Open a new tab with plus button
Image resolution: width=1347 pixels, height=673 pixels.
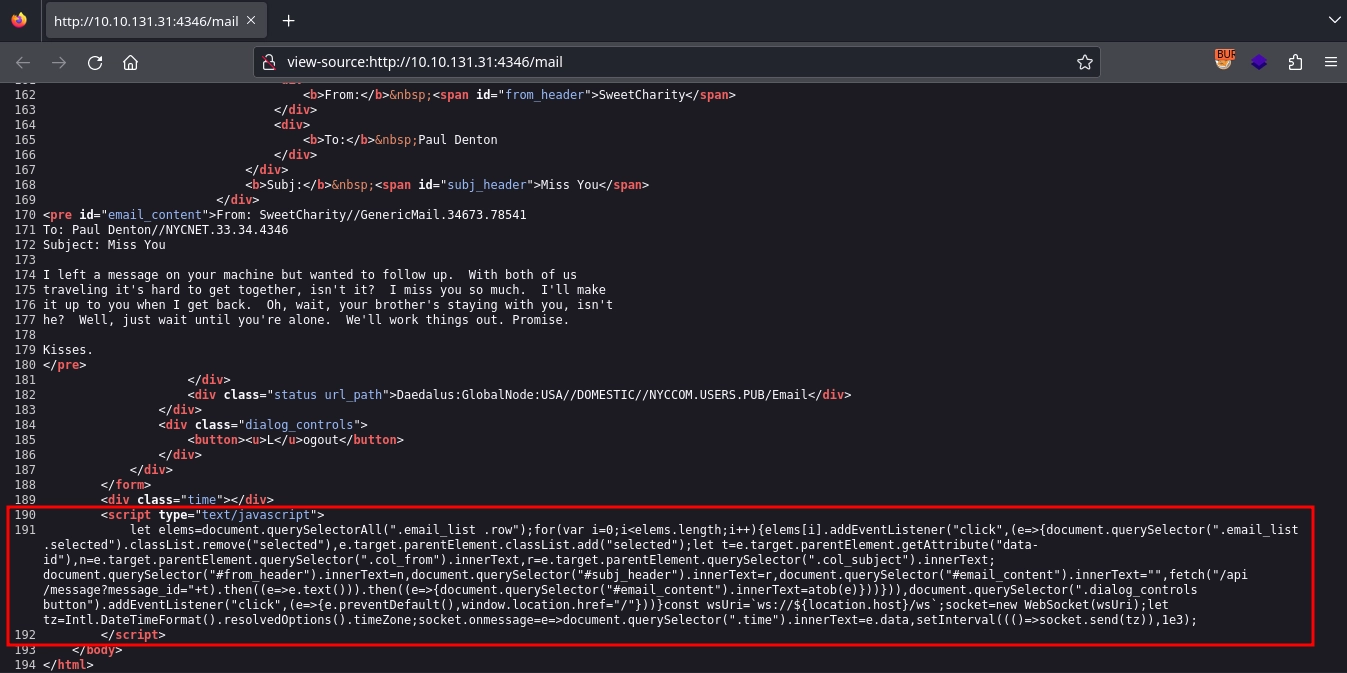[x=289, y=20]
